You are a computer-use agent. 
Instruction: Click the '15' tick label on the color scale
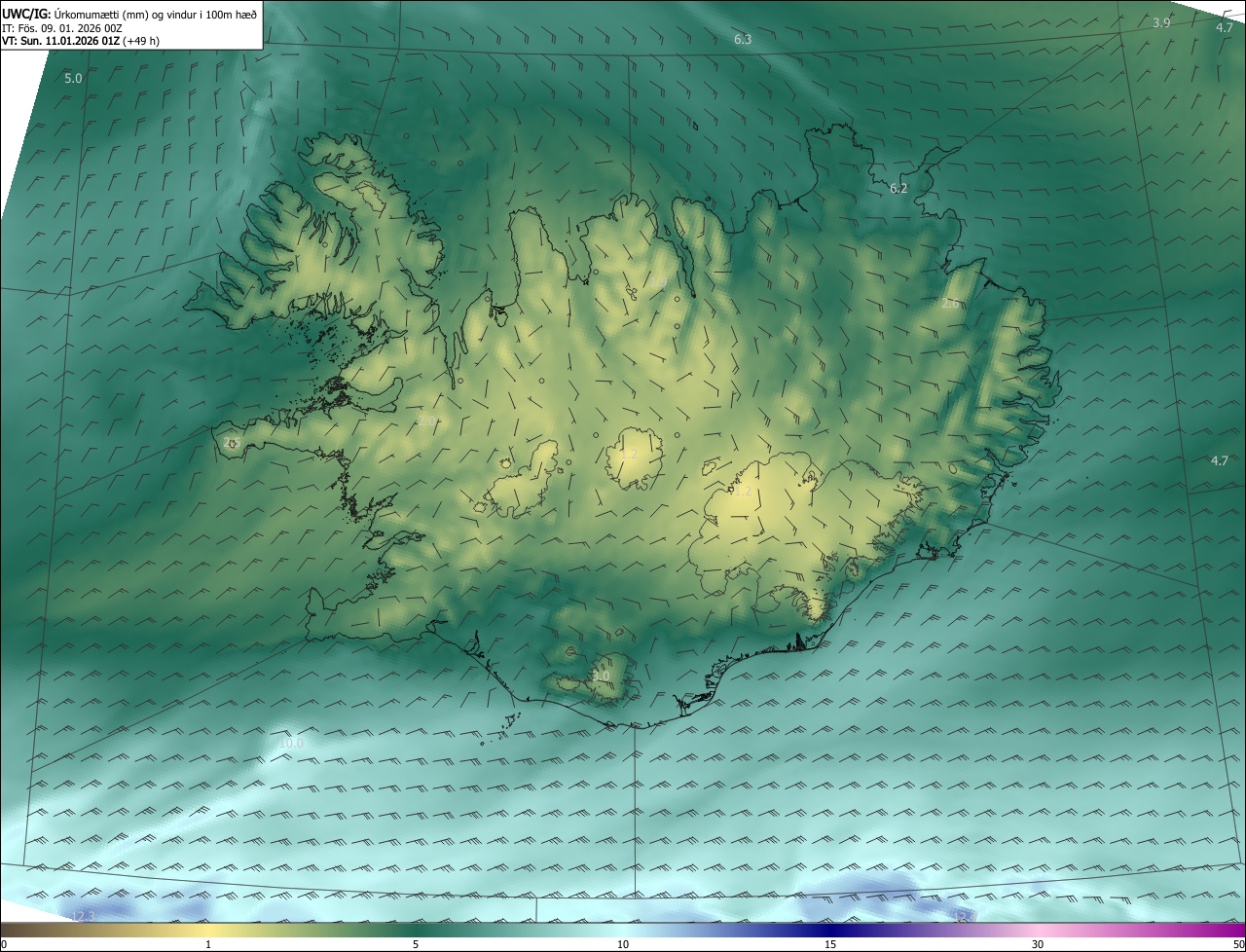click(x=830, y=944)
